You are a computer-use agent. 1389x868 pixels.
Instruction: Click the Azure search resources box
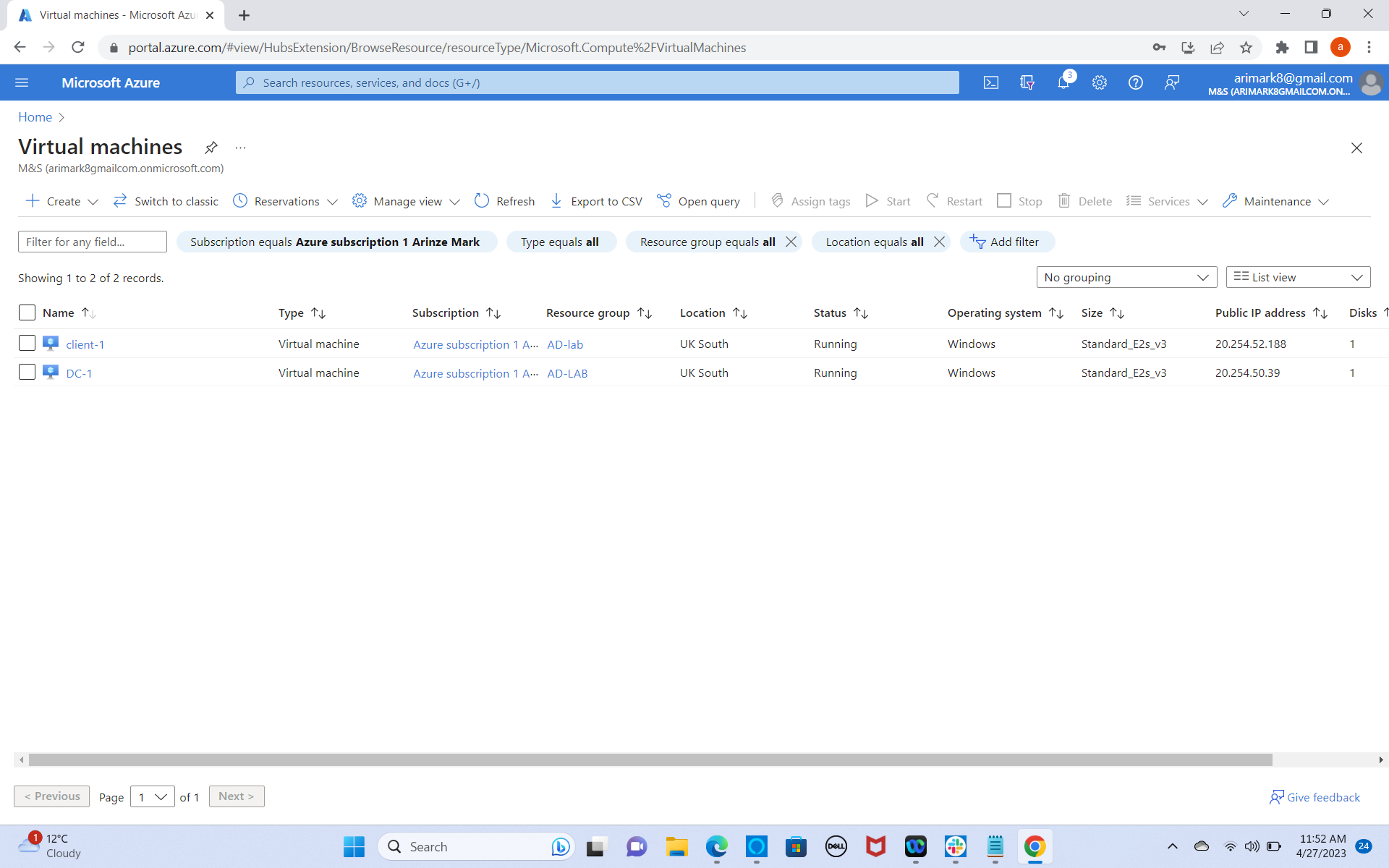tap(598, 82)
